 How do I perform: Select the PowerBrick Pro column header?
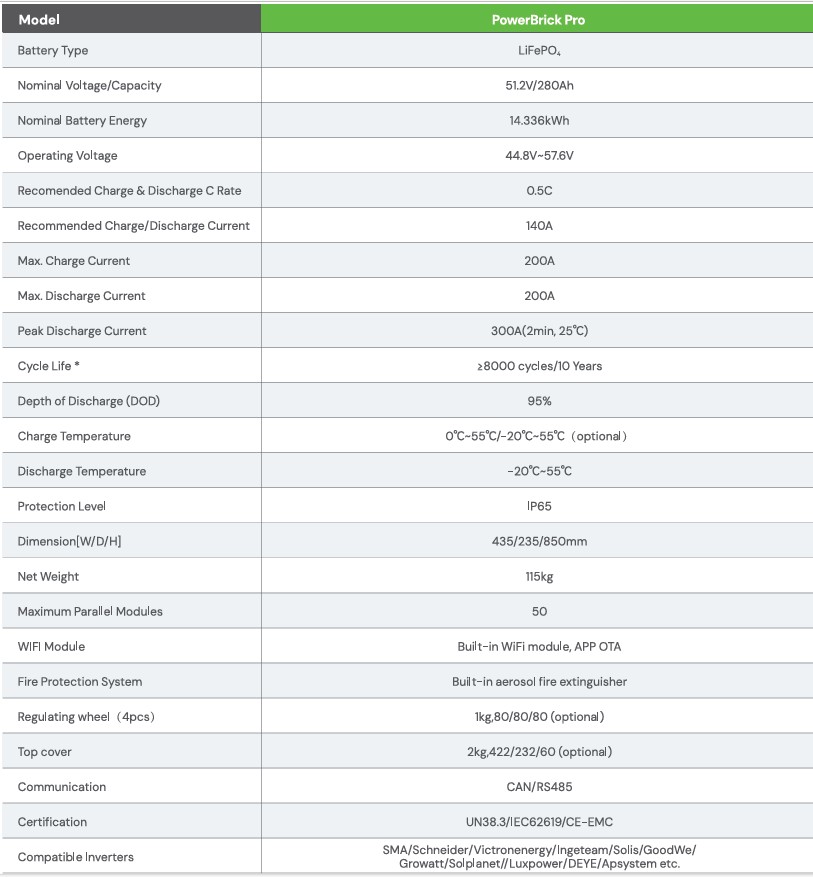[x=538, y=19]
